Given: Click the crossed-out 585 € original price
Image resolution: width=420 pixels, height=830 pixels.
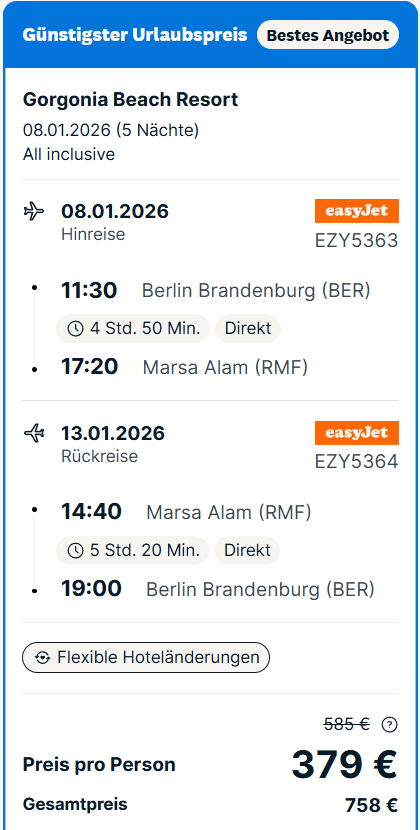Looking at the screenshot, I should tap(347, 724).
